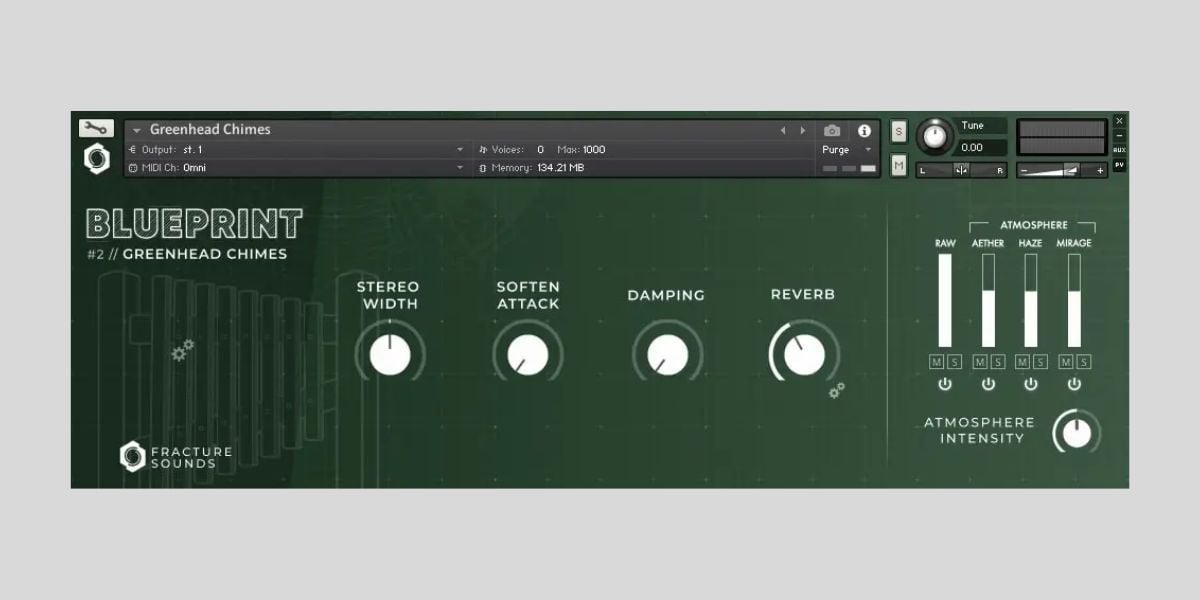The width and height of the screenshot is (1200, 600).
Task: Show instrument info with the i icon
Action: pyautogui.click(x=864, y=130)
